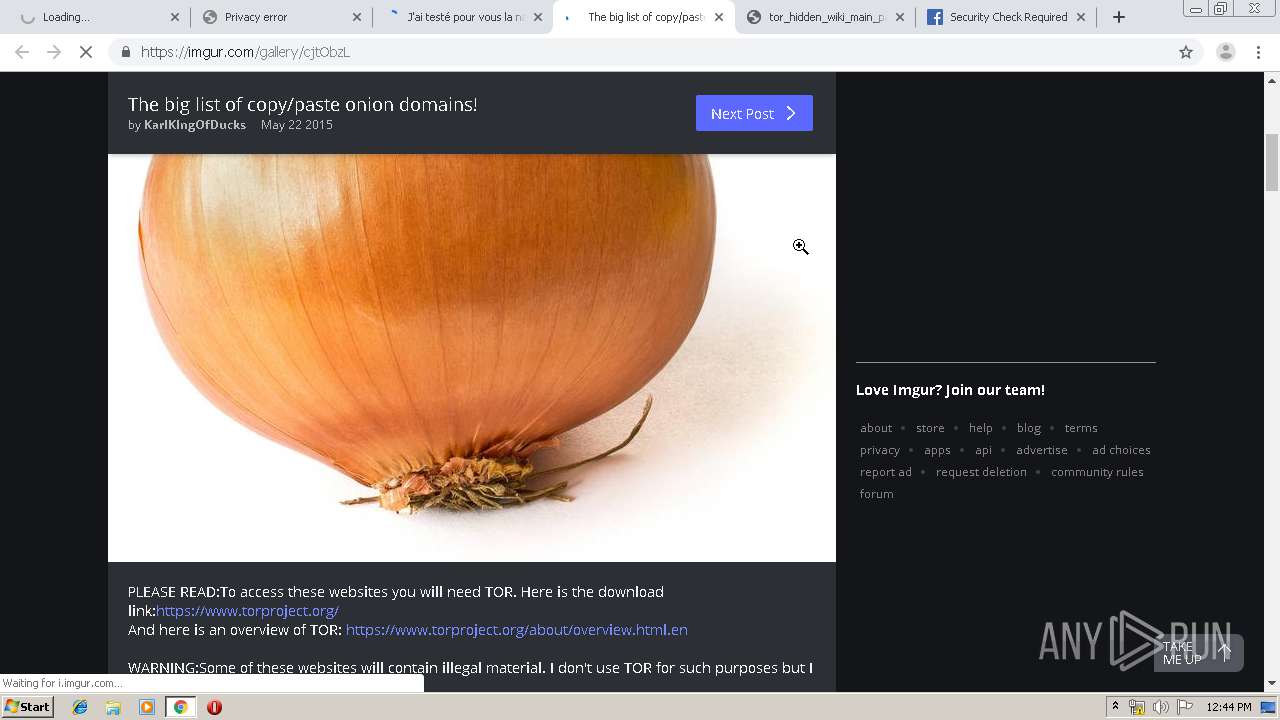This screenshot has height=720, width=1280.
Task: Click the address bar URL
Action: (x=245, y=52)
